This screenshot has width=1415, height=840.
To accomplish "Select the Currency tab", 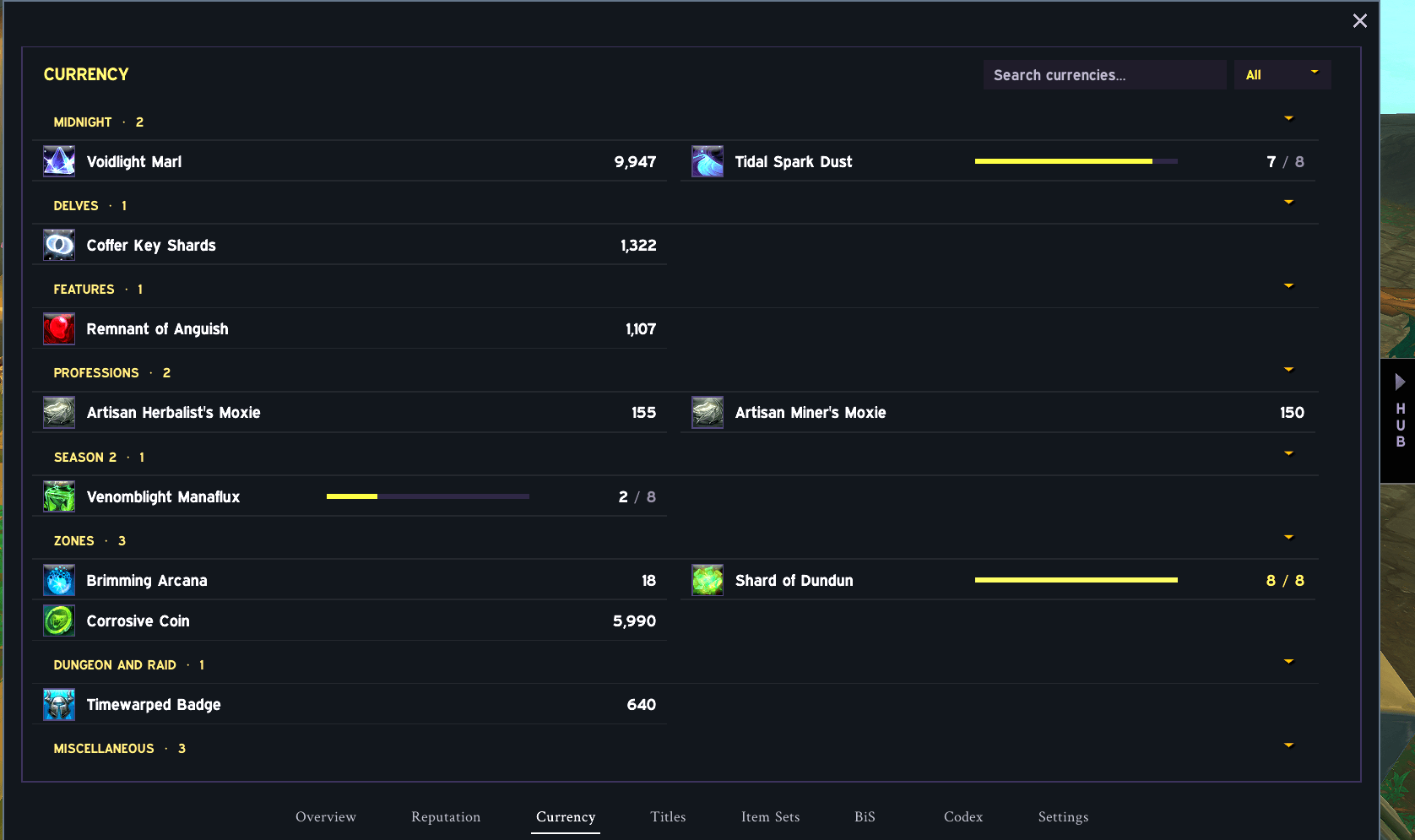I will coord(566,816).
